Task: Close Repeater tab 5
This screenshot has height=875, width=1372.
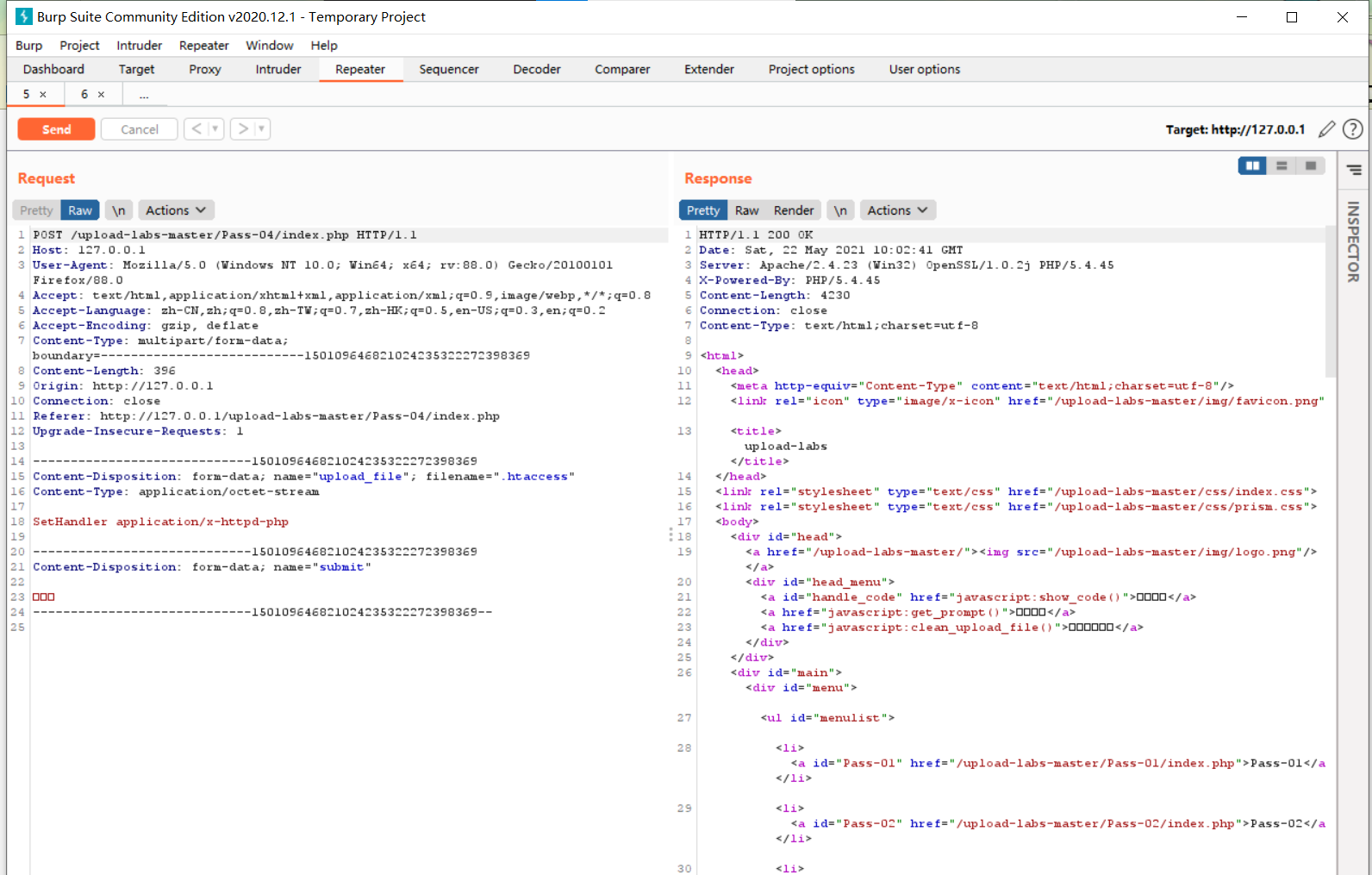Action: point(43,94)
